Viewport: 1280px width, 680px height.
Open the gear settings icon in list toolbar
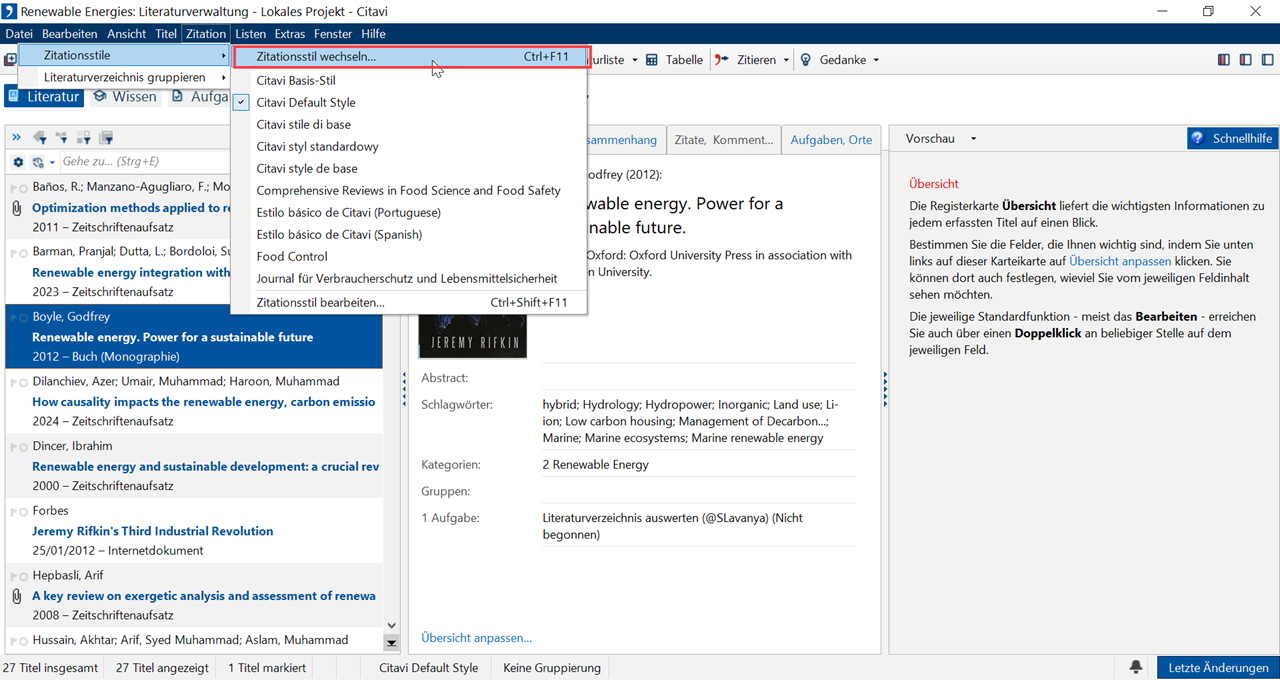18,162
